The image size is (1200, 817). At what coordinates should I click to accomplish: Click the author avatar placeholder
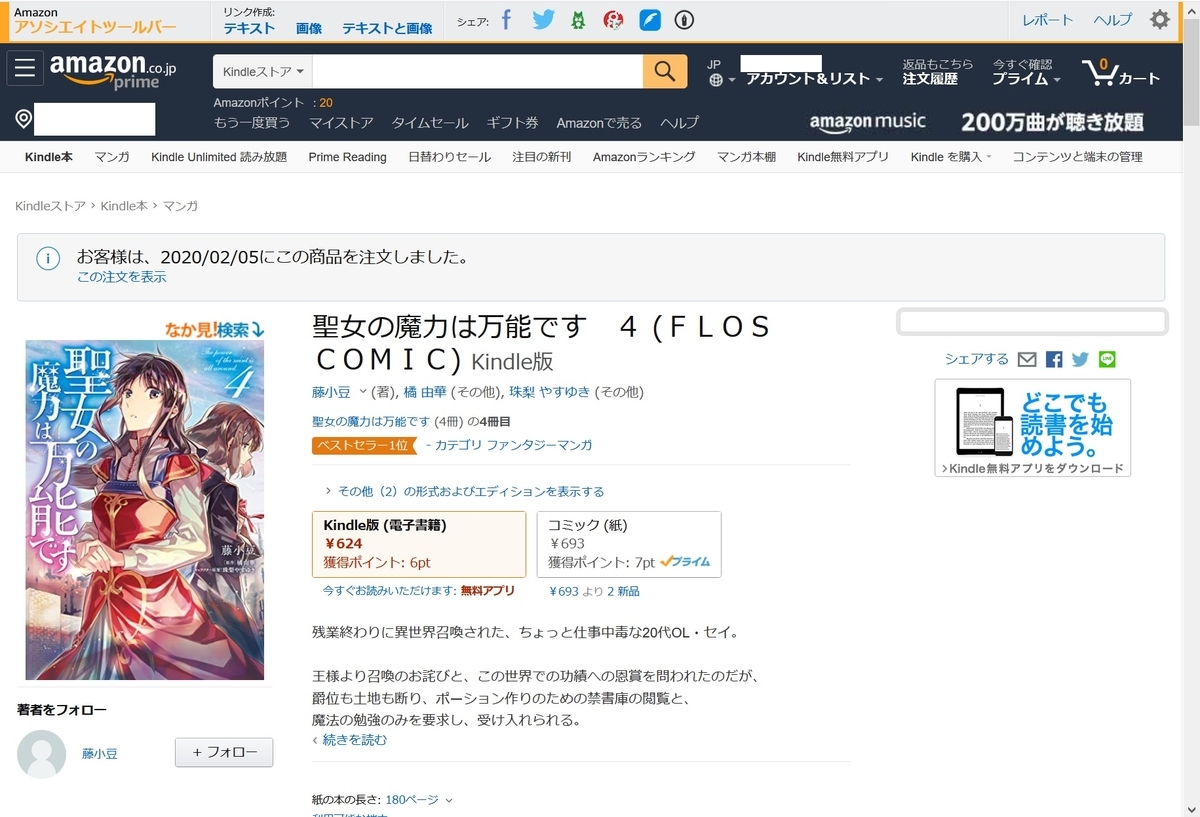point(42,753)
